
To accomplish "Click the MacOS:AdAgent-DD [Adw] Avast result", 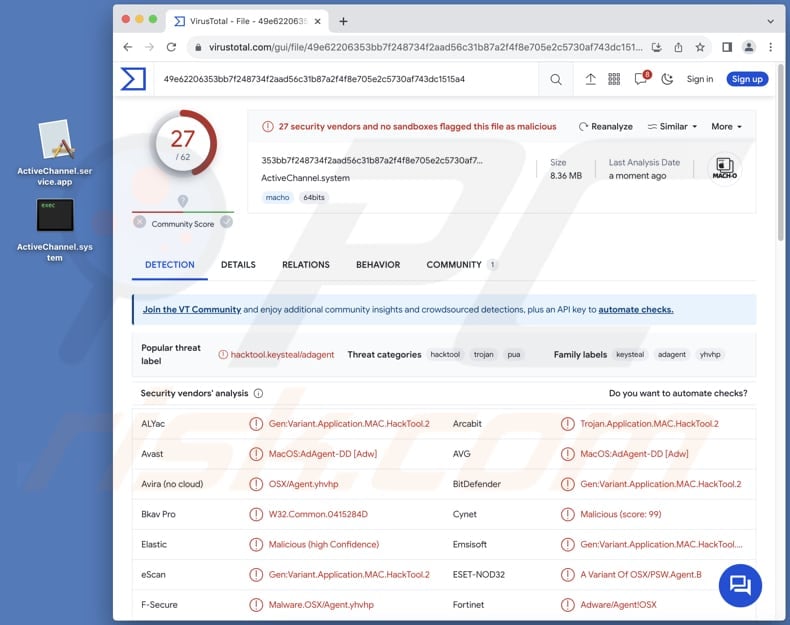I will 322,454.
